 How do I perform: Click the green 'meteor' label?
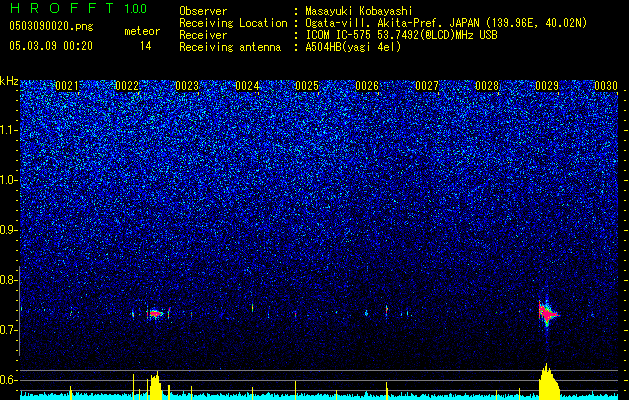coord(142,31)
